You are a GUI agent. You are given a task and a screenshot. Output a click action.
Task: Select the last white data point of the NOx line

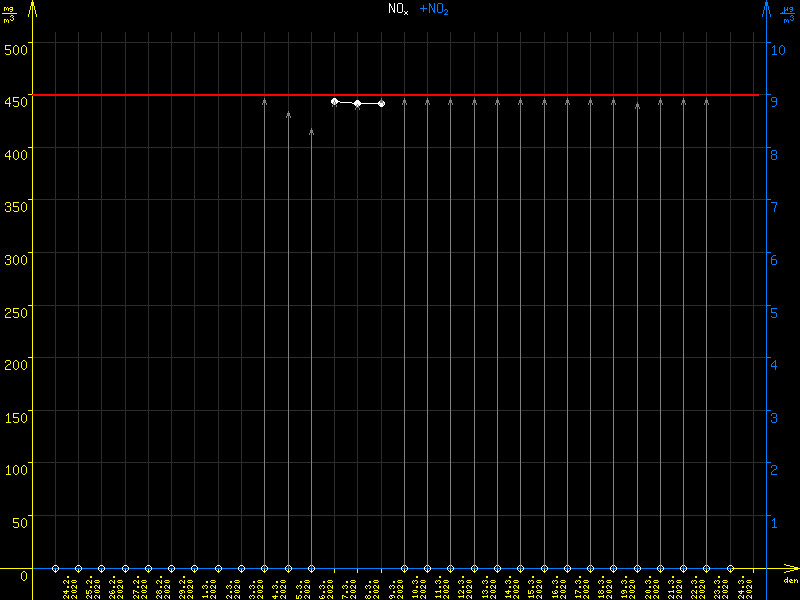tap(381, 103)
